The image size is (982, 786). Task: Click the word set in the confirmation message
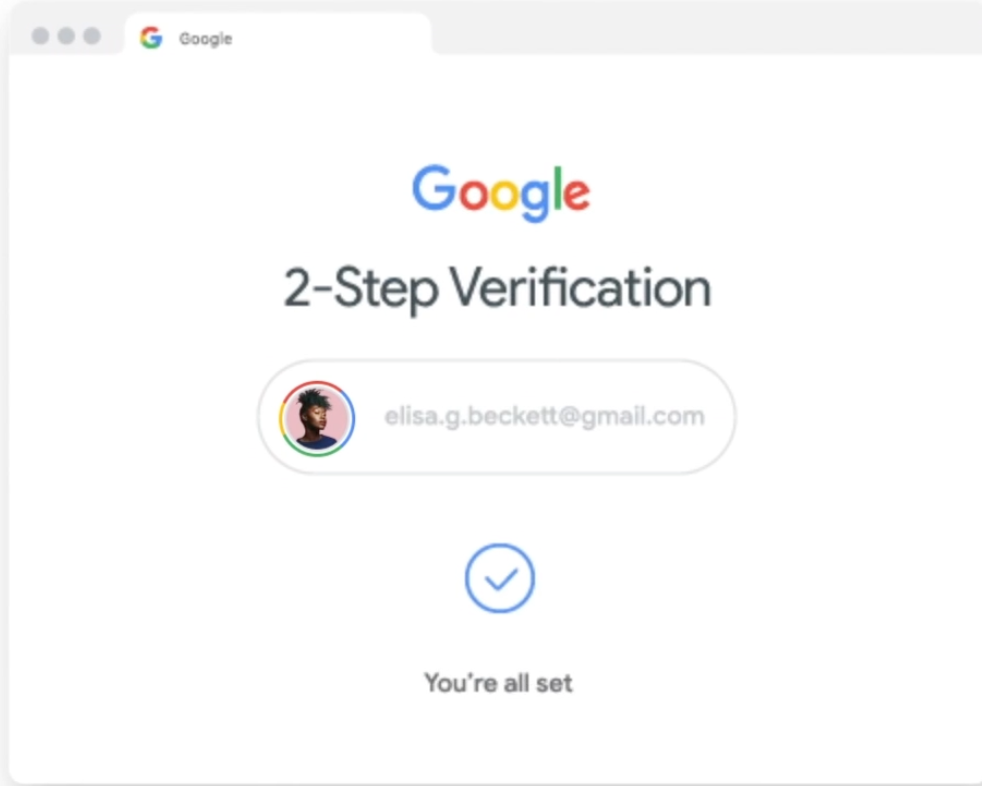[554, 683]
